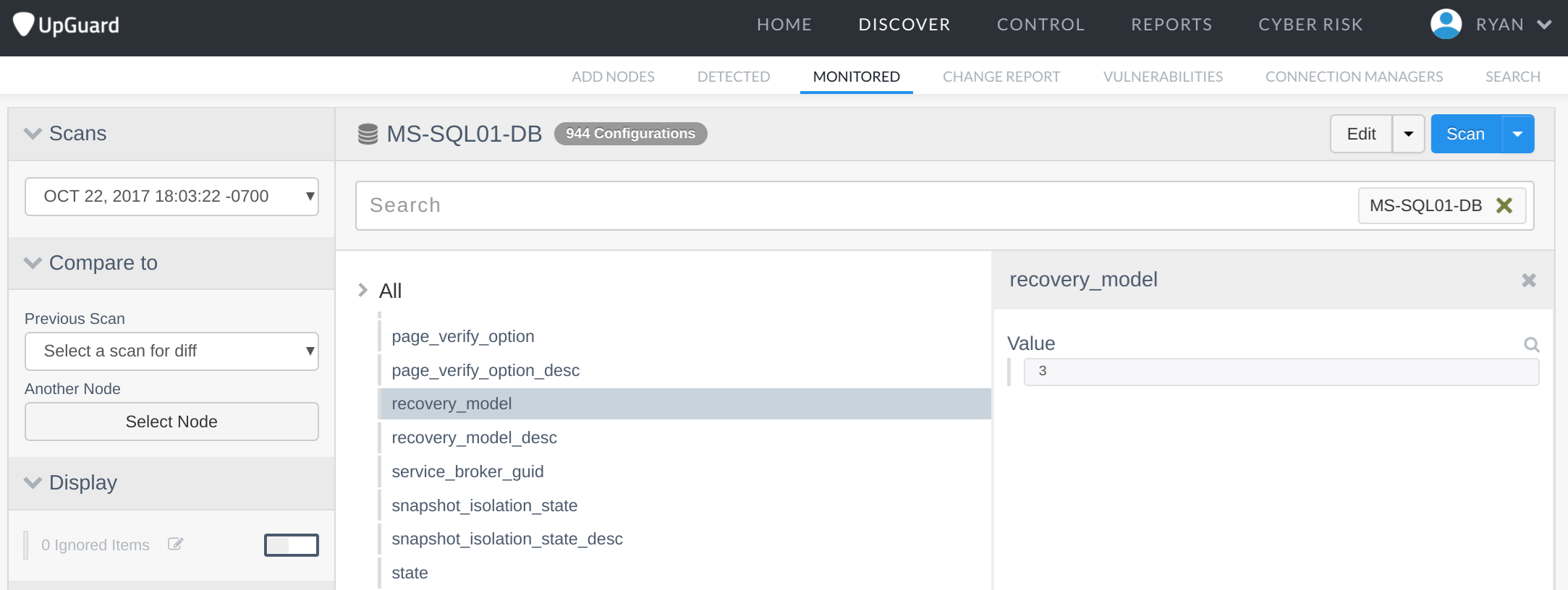Click the Edit button
Viewport: 1568px width, 590px height.
click(1361, 134)
